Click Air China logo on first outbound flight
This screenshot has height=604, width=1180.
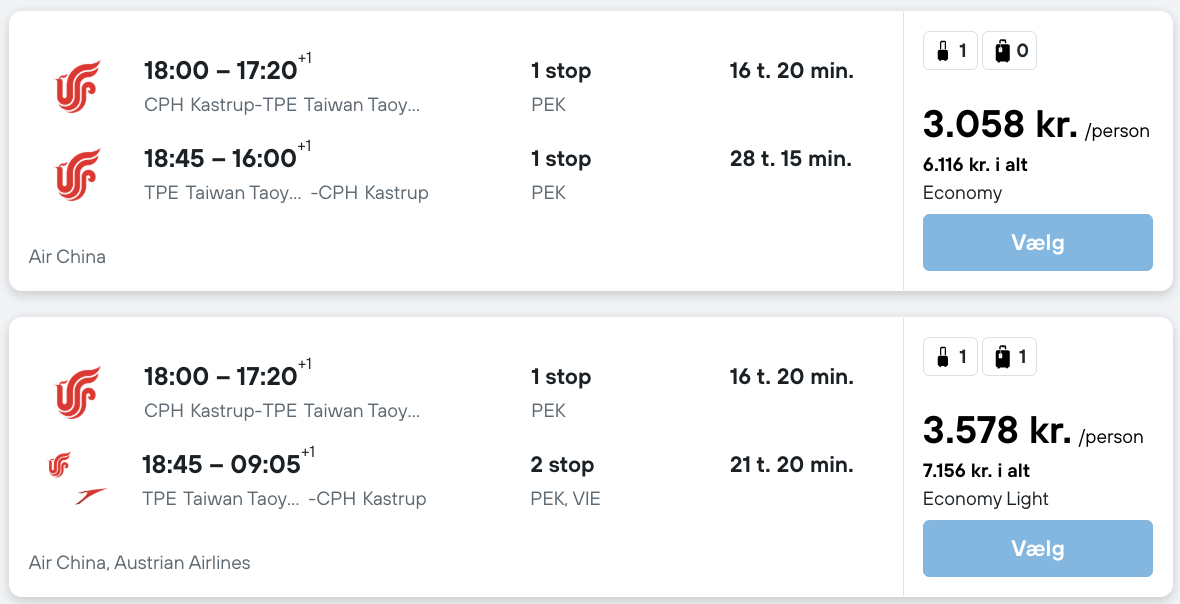point(77,87)
